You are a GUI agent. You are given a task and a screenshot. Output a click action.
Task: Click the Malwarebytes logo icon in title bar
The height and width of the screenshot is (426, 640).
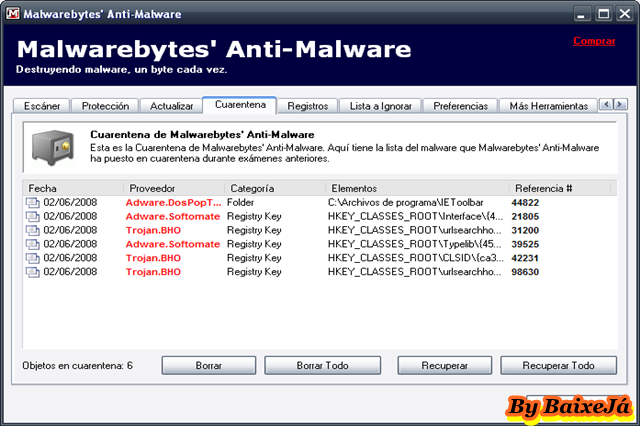click(13, 13)
